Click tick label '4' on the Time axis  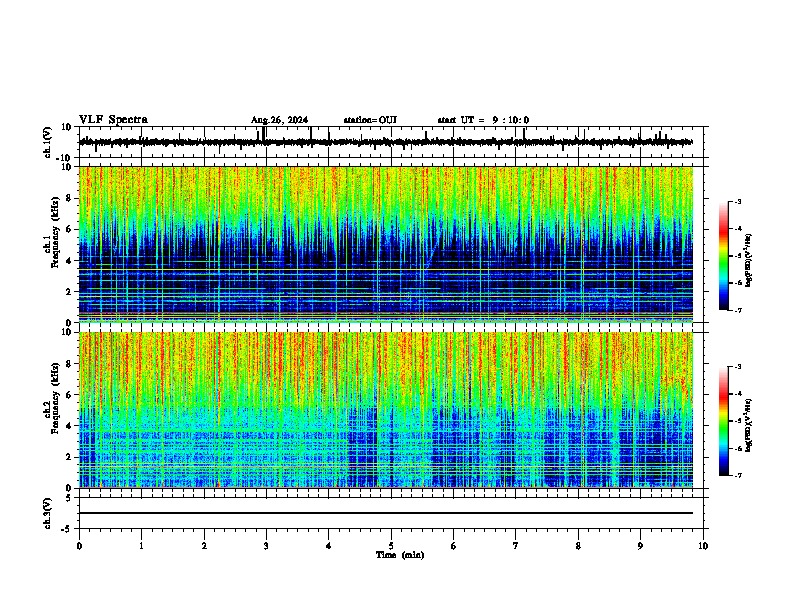(329, 546)
